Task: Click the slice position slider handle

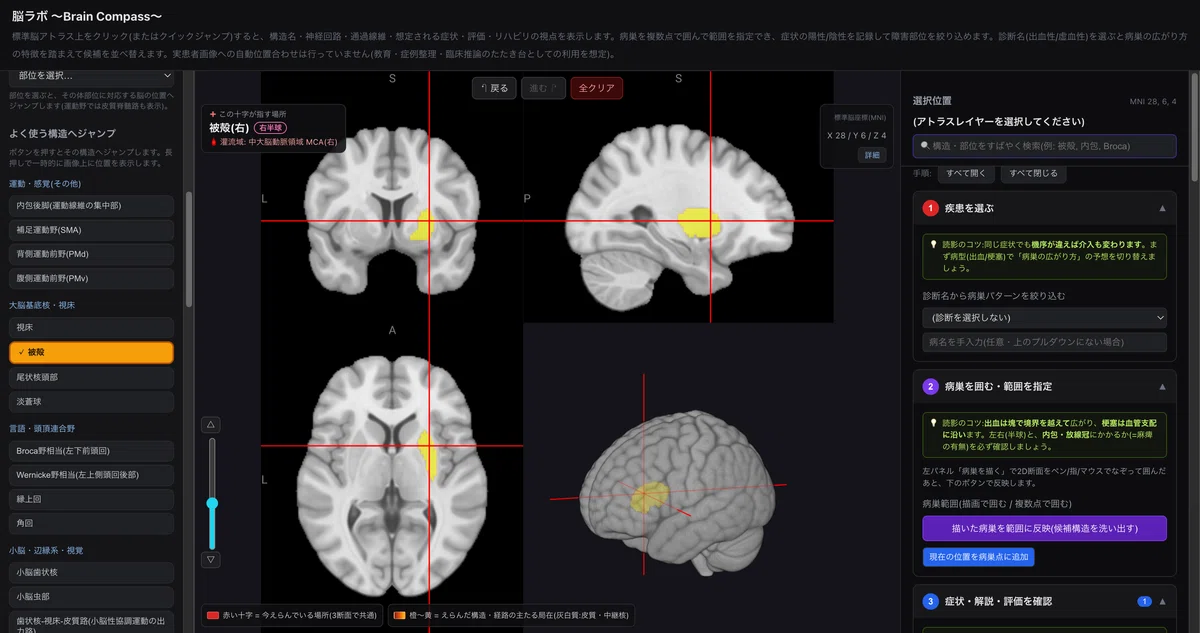Action: (211, 503)
